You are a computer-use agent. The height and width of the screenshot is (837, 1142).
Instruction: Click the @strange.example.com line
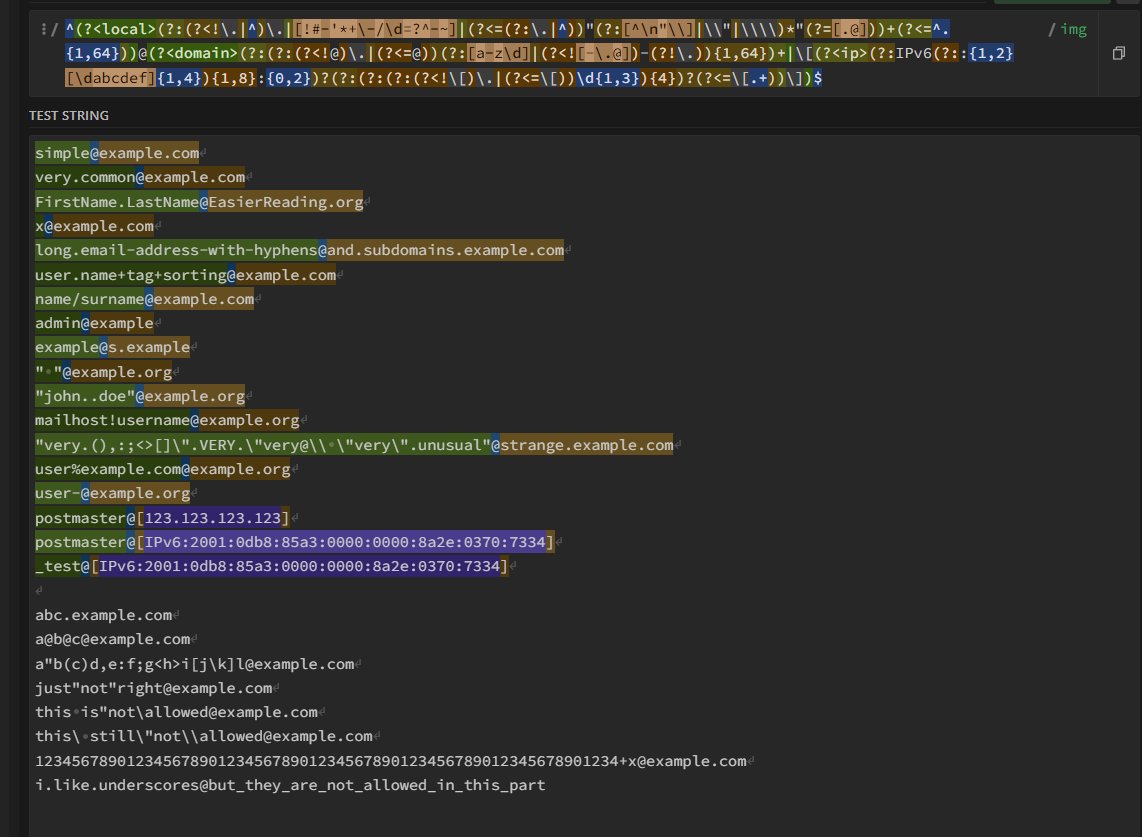tap(354, 444)
